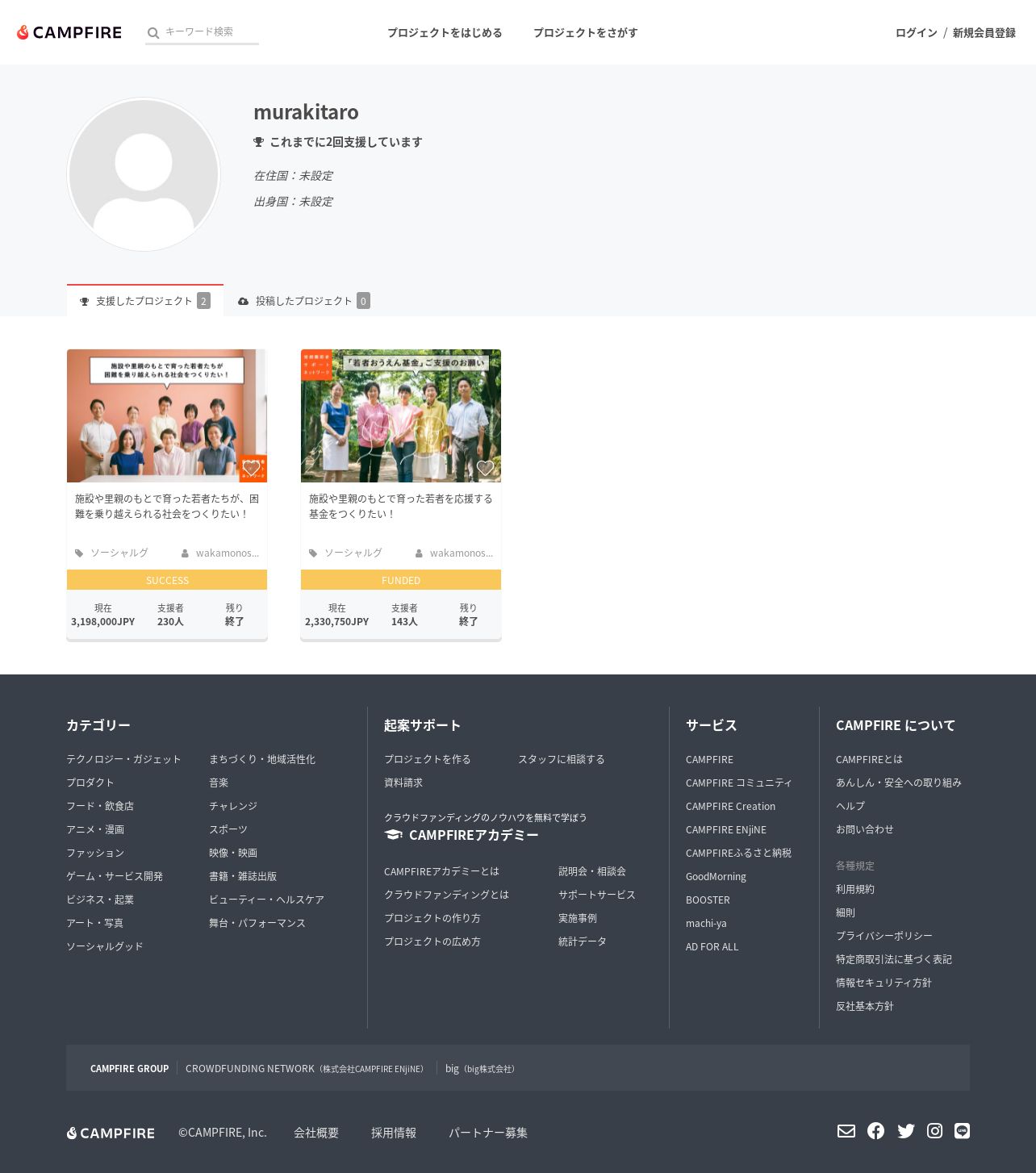This screenshot has height=1173, width=1036.
Task: Open GoodMorning service link
Action: [716, 876]
